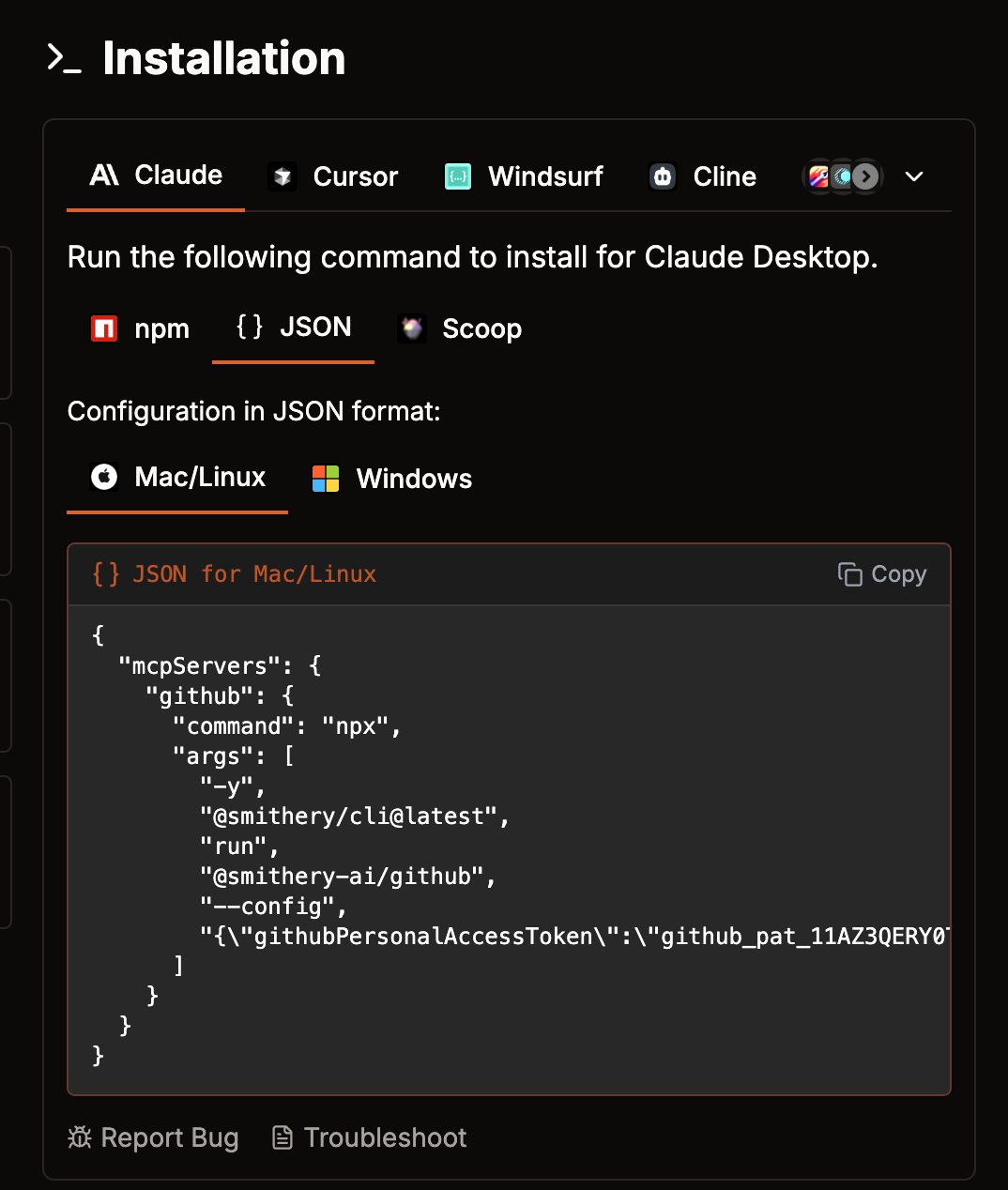Image resolution: width=1008 pixels, height=1190 pixels.
Task: Click the "command": "npx" line
Action: pos(287,726)
